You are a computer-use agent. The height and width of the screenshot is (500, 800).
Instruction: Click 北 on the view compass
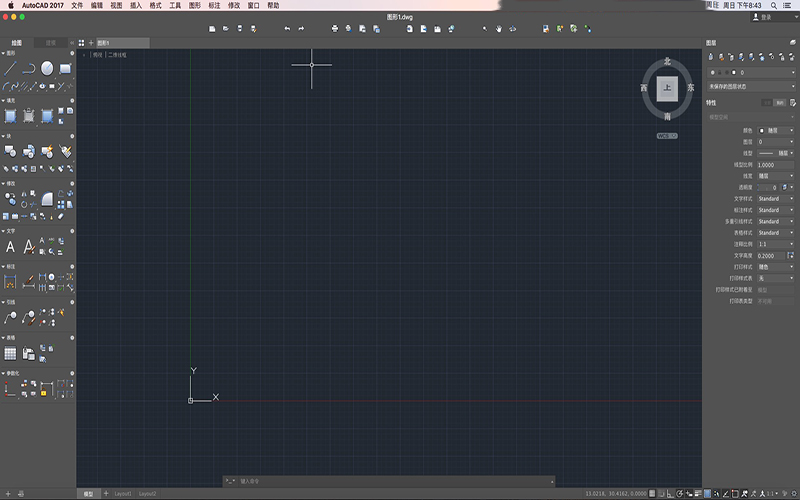click(x=667, y=61)
